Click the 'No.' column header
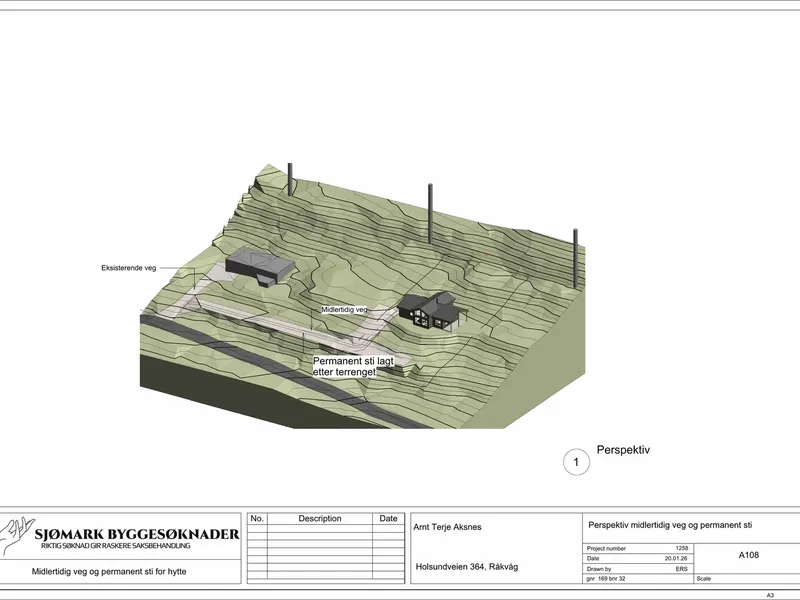 click(257, 518)
